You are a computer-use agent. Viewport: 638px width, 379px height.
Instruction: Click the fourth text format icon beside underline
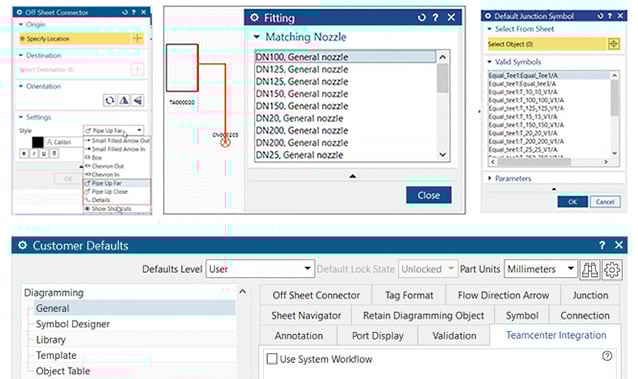click(x=54, y=153)
